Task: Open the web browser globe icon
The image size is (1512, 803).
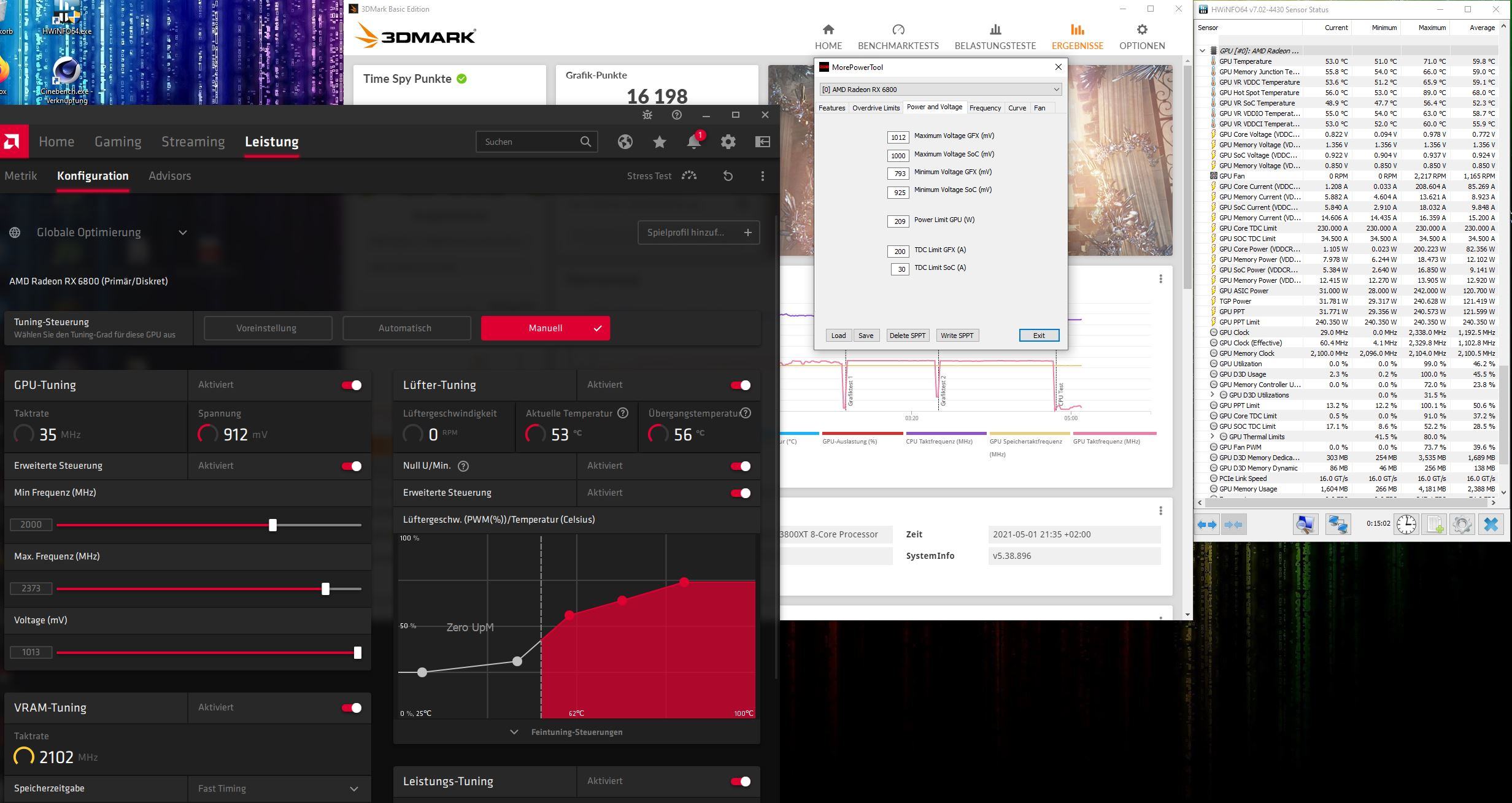Action: 625,142
